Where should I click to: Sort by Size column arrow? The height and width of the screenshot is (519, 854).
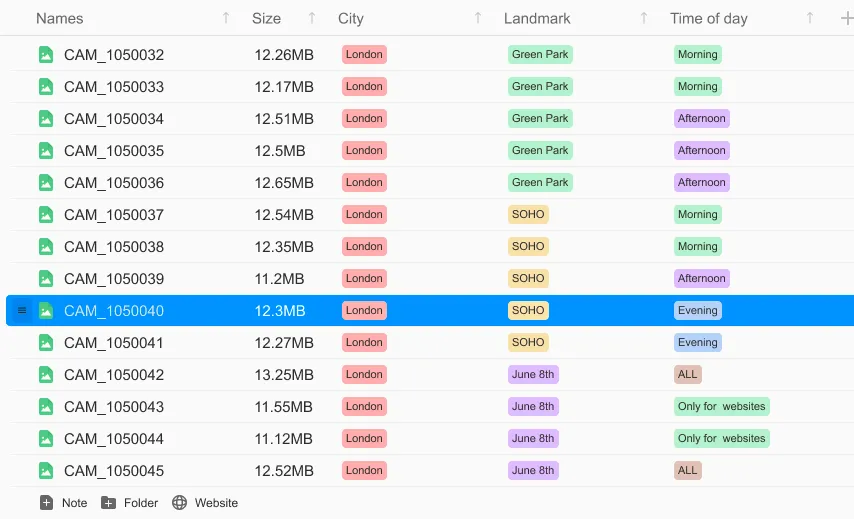click(312, 18)
